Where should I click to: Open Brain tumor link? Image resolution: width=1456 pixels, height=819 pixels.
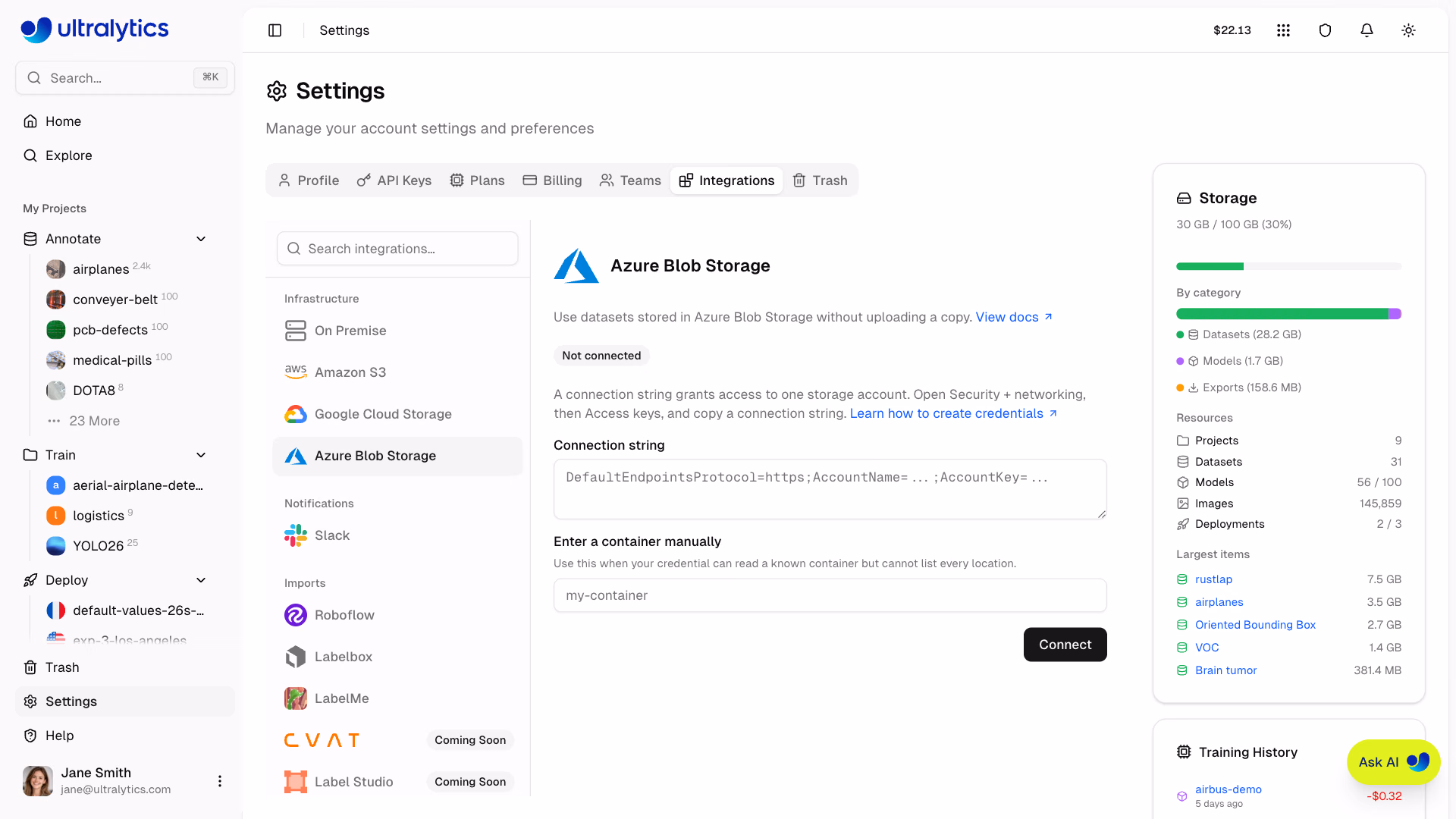(x=1225, y=670)
